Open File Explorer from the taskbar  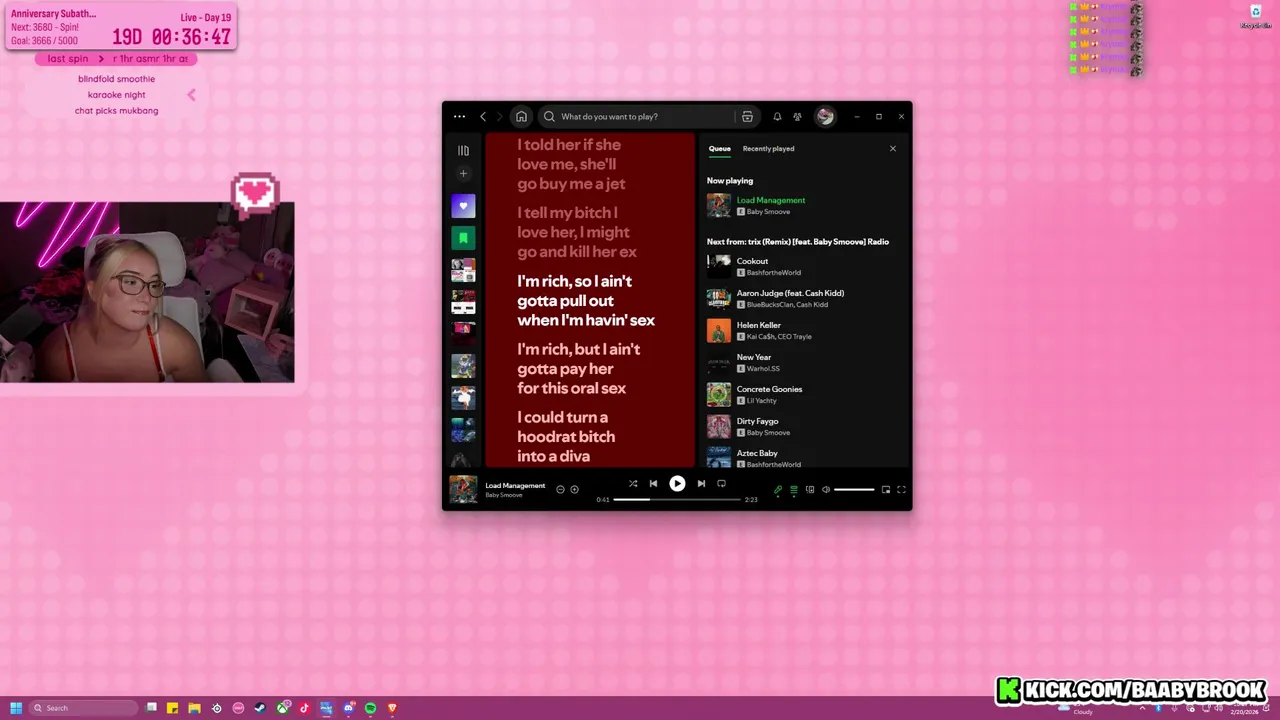click(194, 708)
